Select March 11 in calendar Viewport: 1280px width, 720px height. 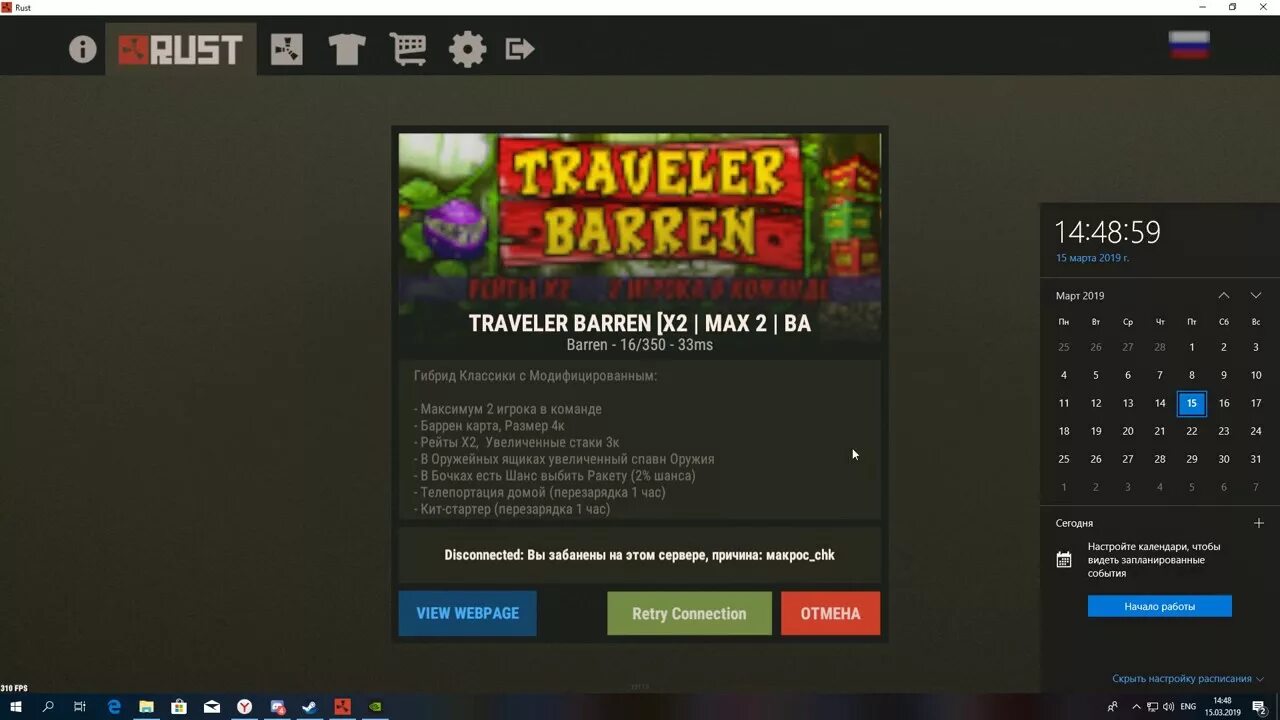[x=1064, y=403]
